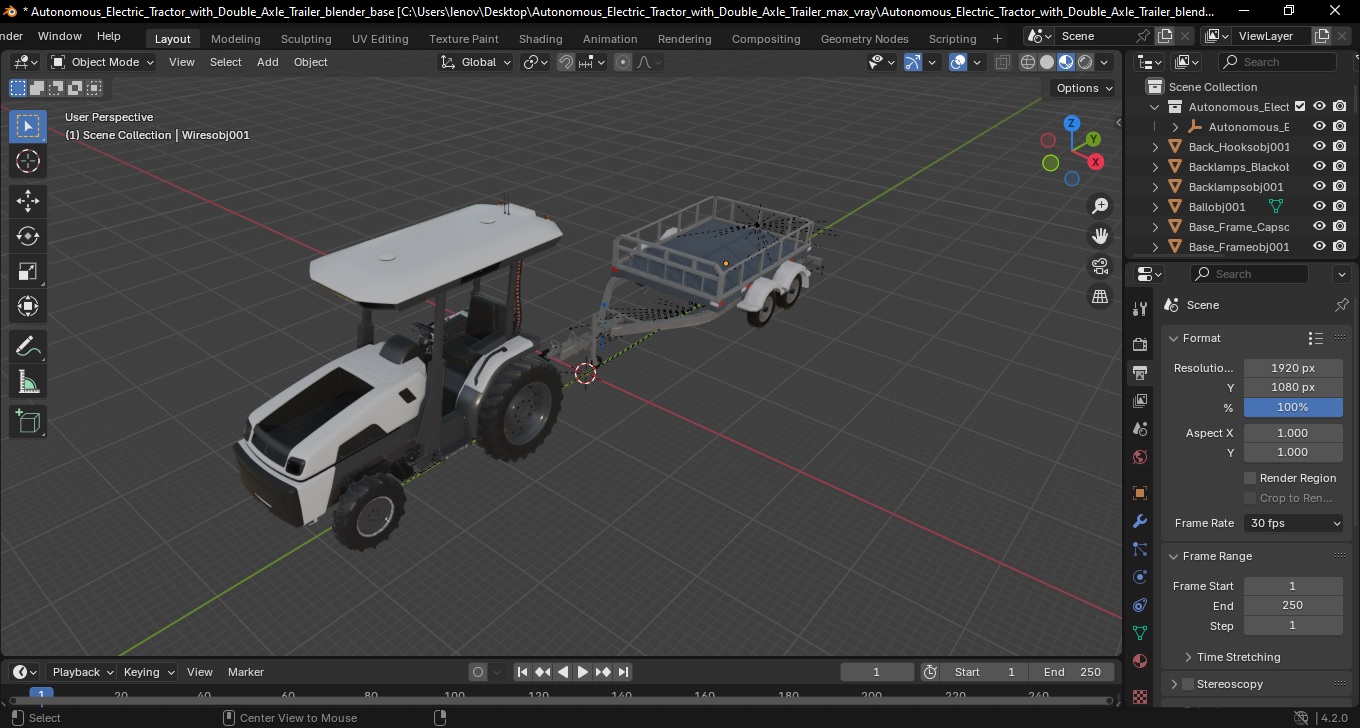The width and height of the screenshot is (1360, 728).
Task: Expand the Time Stretching subpanel
Action: pyautogui.click(x=1187, y=657)
